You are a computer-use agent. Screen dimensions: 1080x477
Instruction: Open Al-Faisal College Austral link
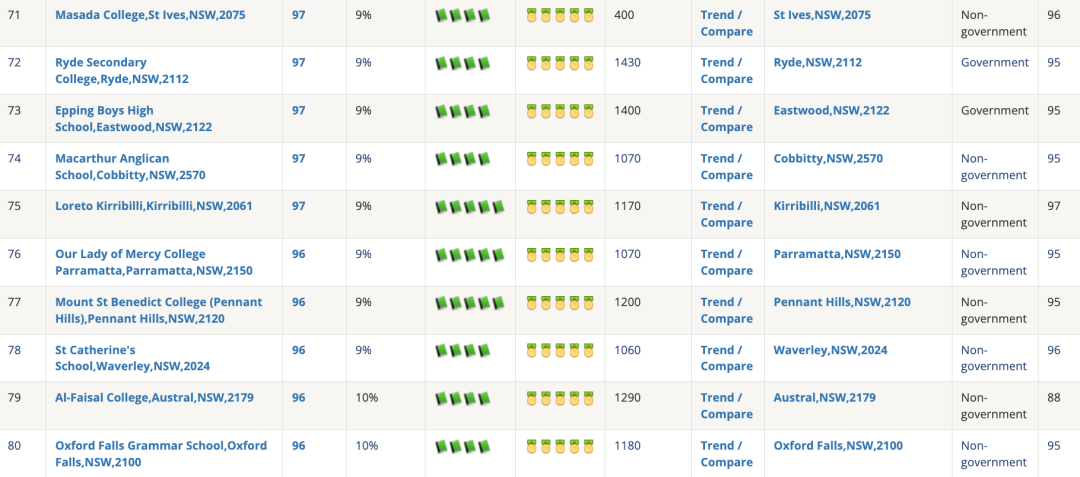pos(154,397)
